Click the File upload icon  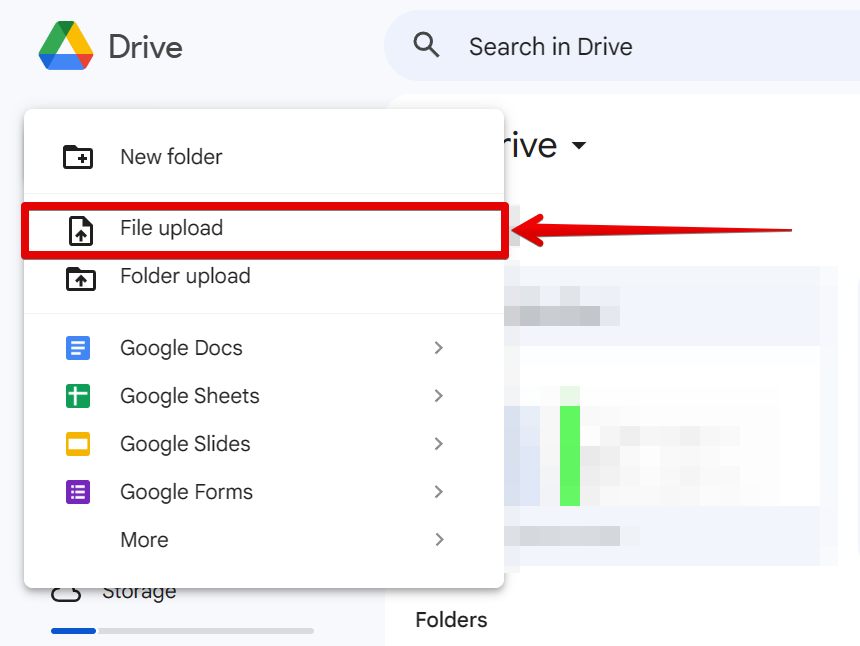(x=80, y=230)
